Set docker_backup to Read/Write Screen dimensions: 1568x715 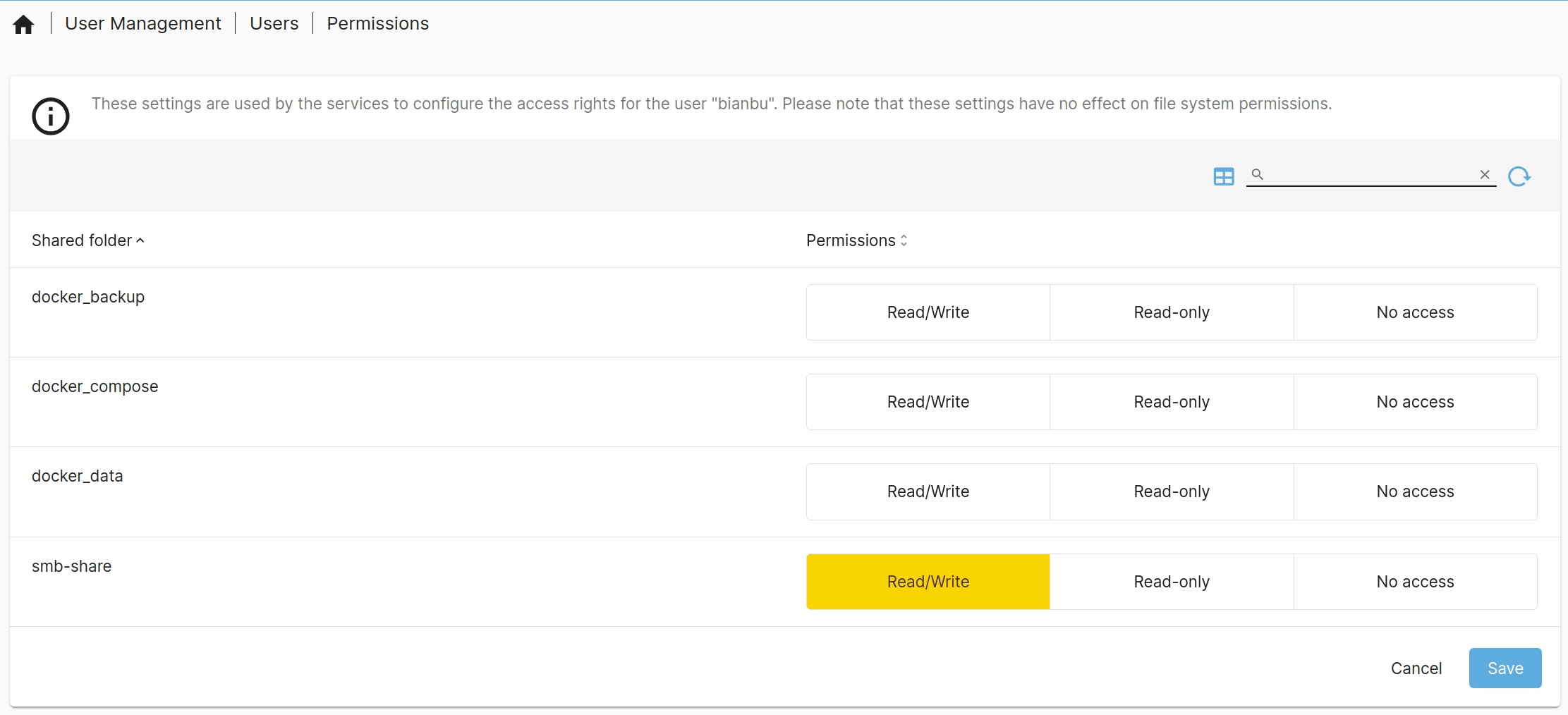click(x=928, y=312)
